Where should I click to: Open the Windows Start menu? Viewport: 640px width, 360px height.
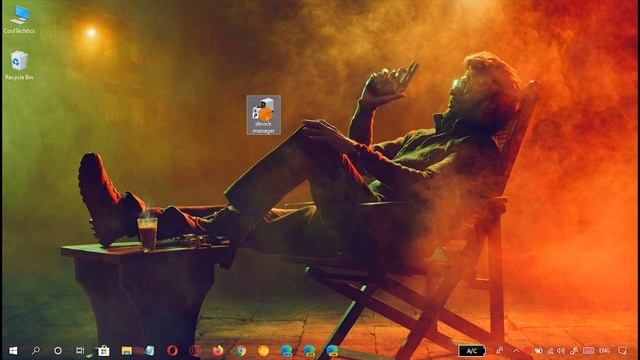[13, 351]
